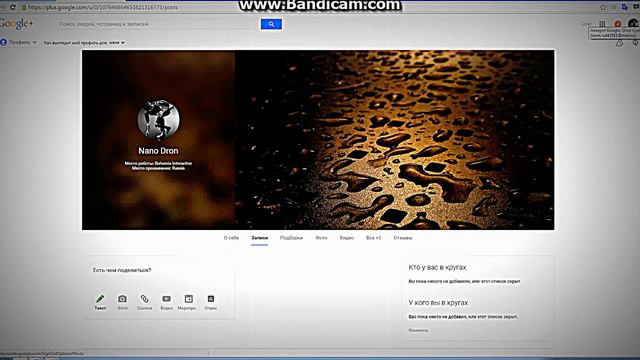This screenshot has height=360, width=640.
Task: Click the blue translate extension icon
Action: [624, 7]
